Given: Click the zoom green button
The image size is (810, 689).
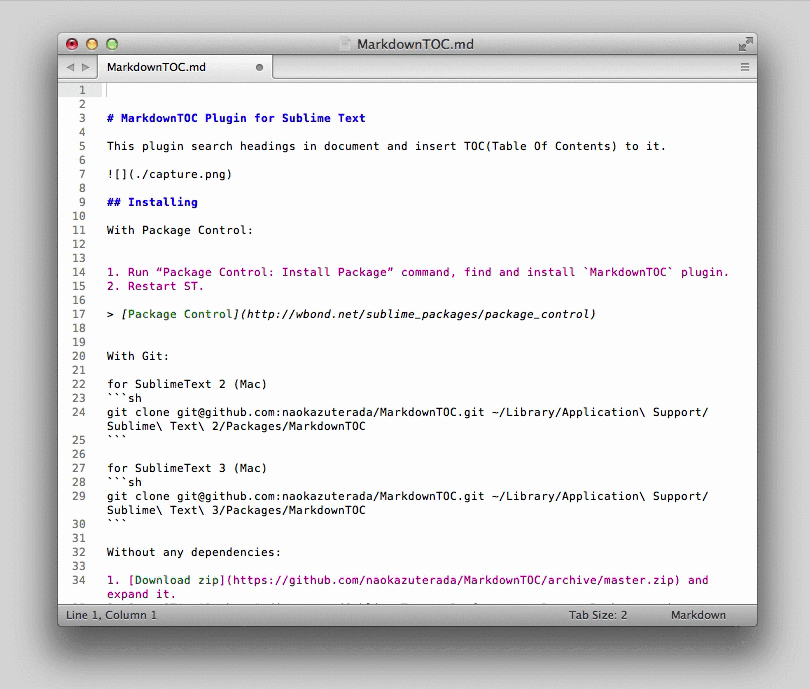Looking at the screenshot, I should pos(112,44).
